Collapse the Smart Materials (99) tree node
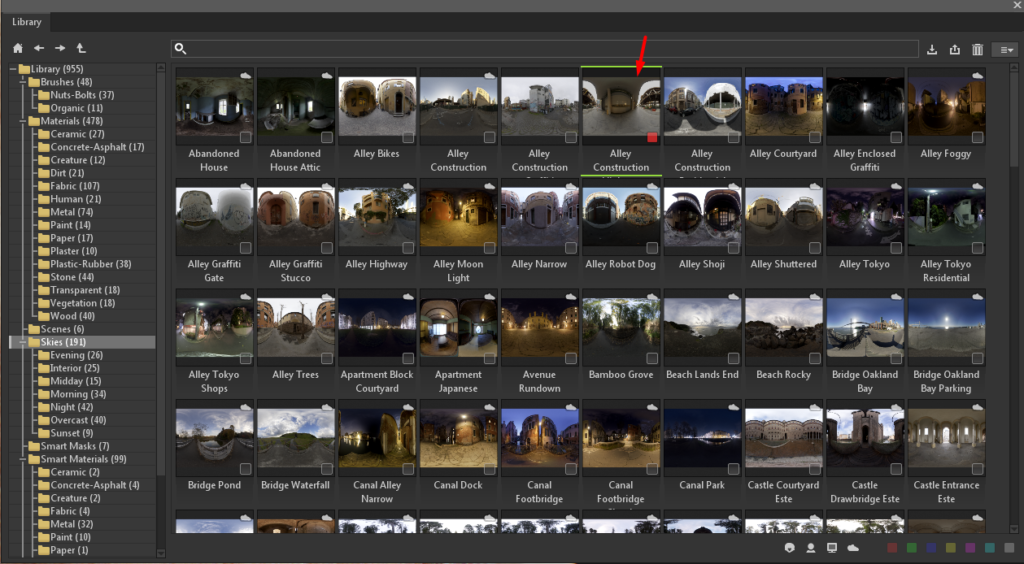1024x564 pixels. click(23, 460)
